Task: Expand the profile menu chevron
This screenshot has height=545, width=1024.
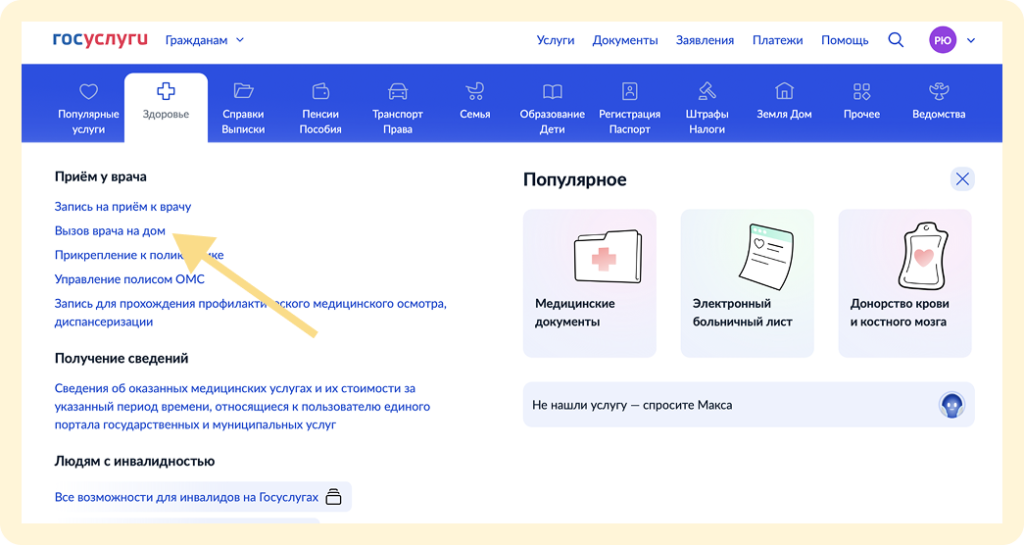Action: point(971,40)
